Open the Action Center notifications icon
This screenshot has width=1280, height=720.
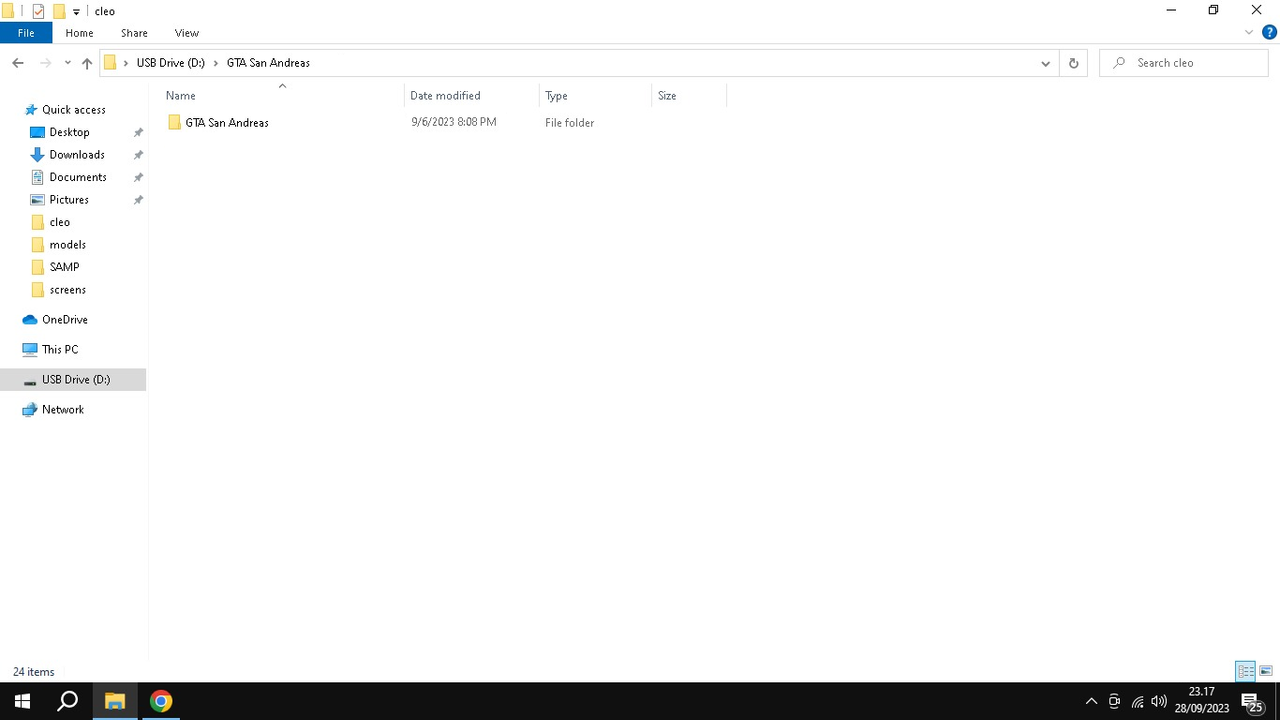point(1251,701)
